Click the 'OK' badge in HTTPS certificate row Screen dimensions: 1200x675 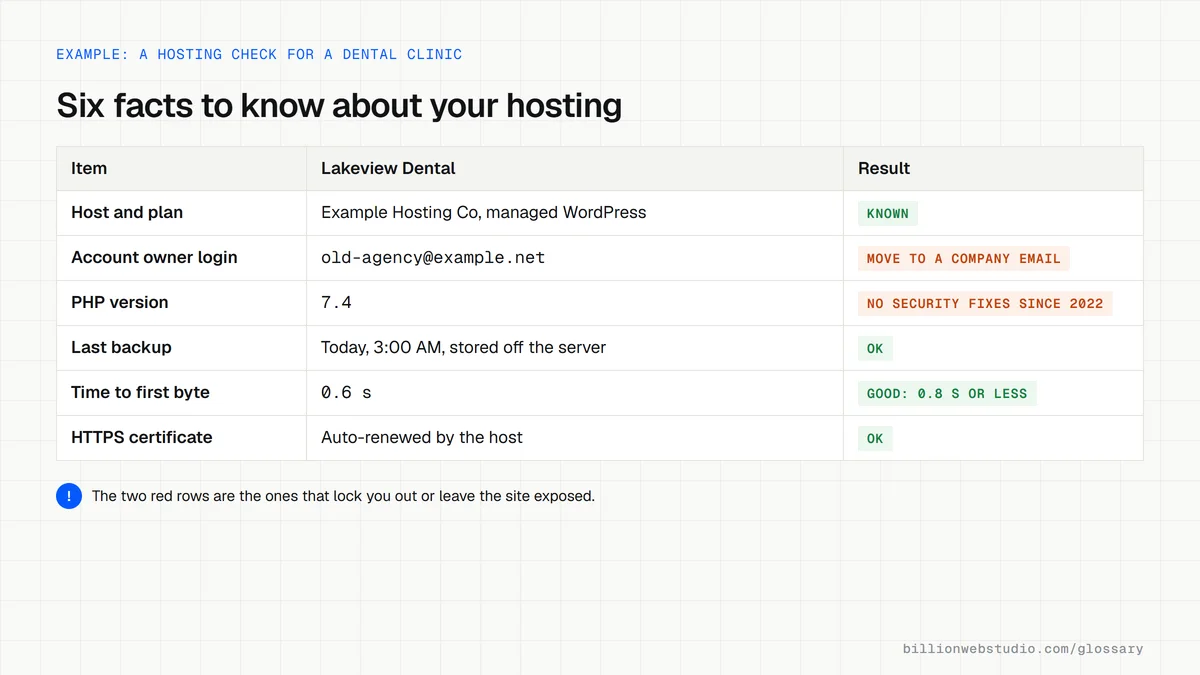(875, 438)
